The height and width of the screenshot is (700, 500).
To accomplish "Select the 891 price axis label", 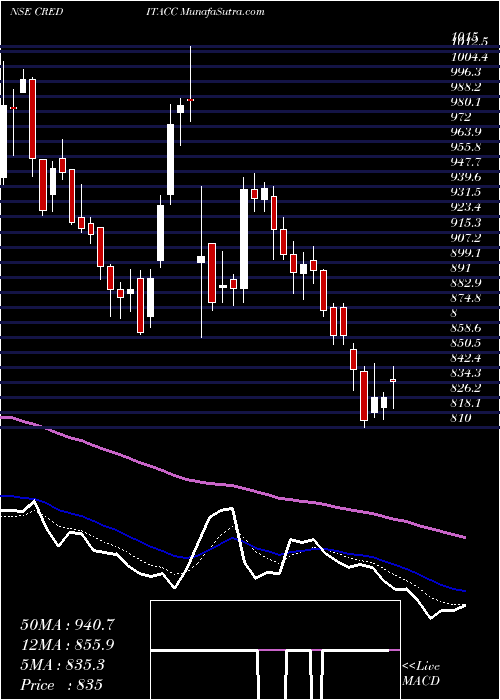I will coord(461,268).
